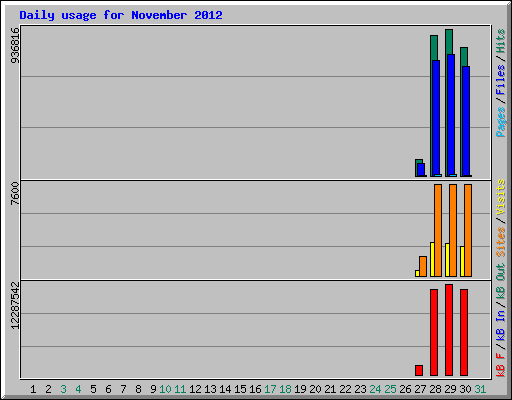Click day number 9 on the axis
512x400 pixels.
(153, 389)
